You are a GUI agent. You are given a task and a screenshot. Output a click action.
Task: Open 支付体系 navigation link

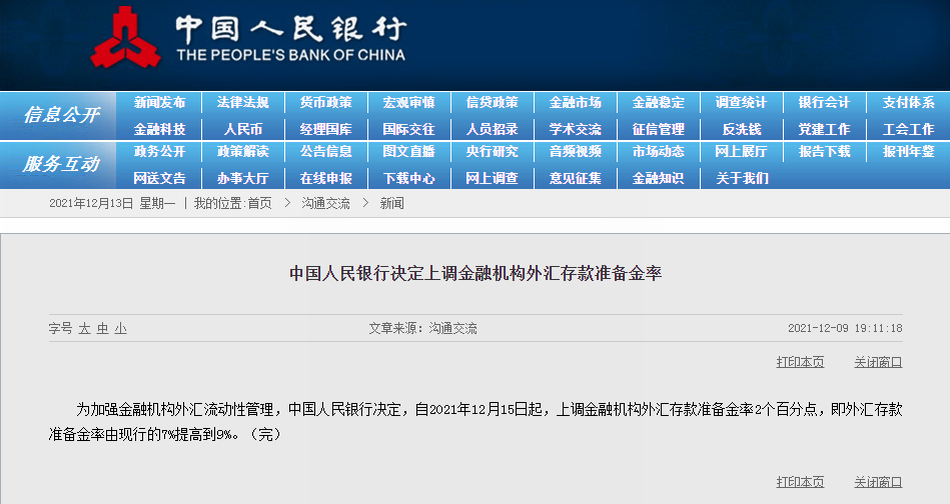pyautogui.click(x=908, y=102)
